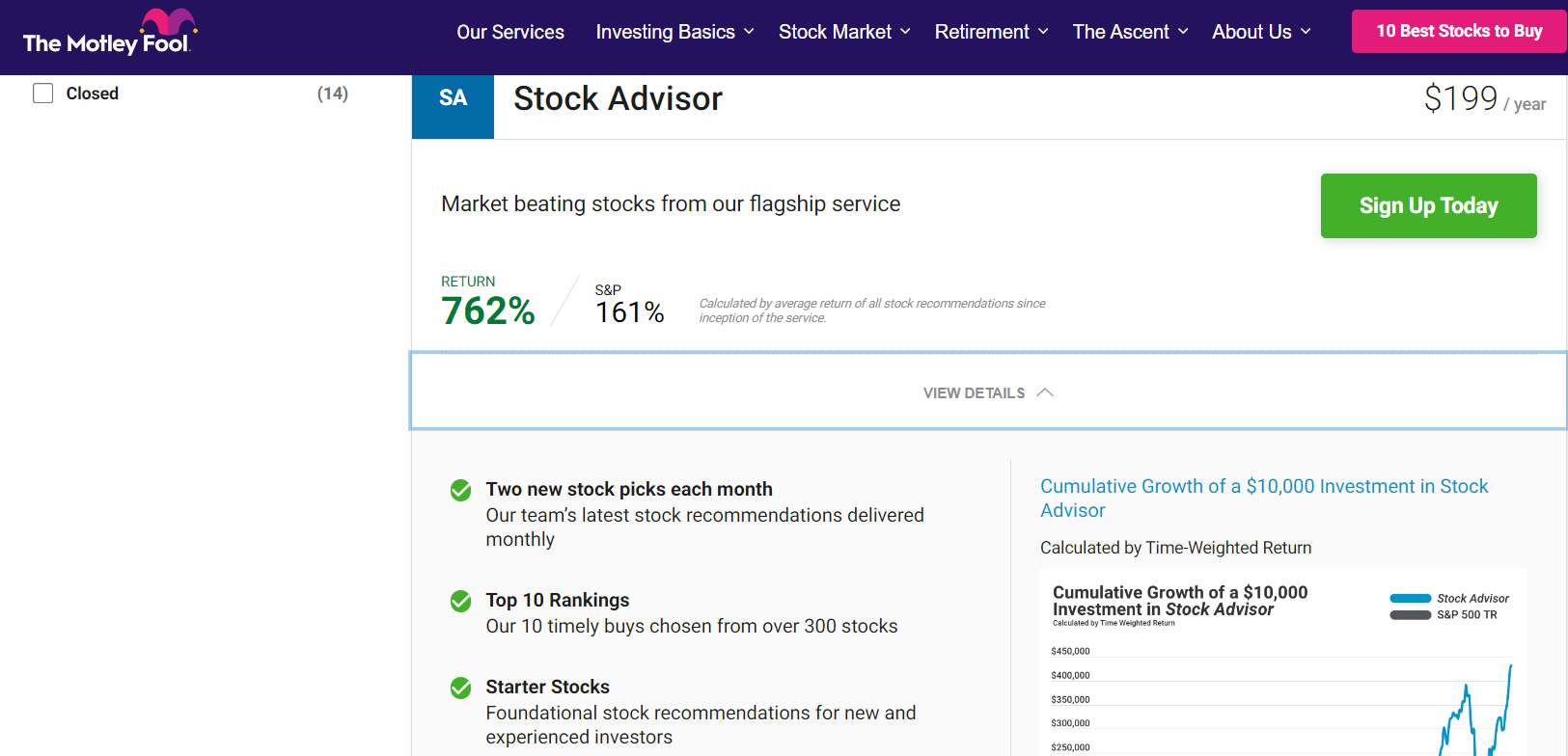Screen dimensions: 1568x756
Task: Toggle the Closed filter checkbox
Action: click(x=43, y=94)
